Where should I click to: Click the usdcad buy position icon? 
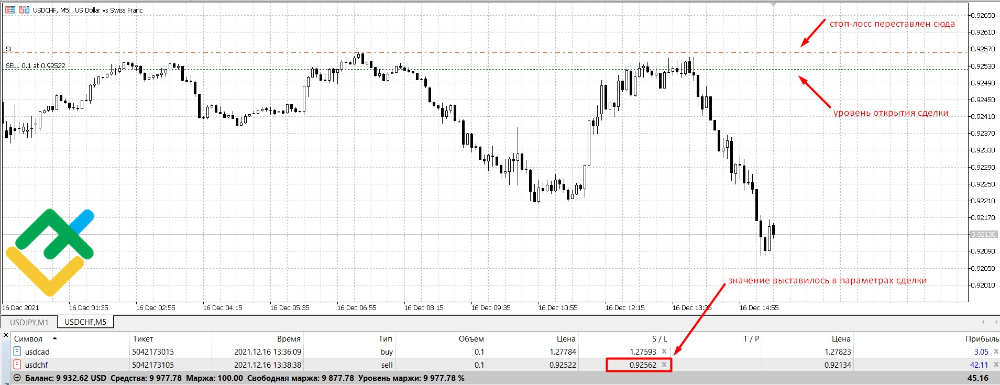[x=17, y=351]
